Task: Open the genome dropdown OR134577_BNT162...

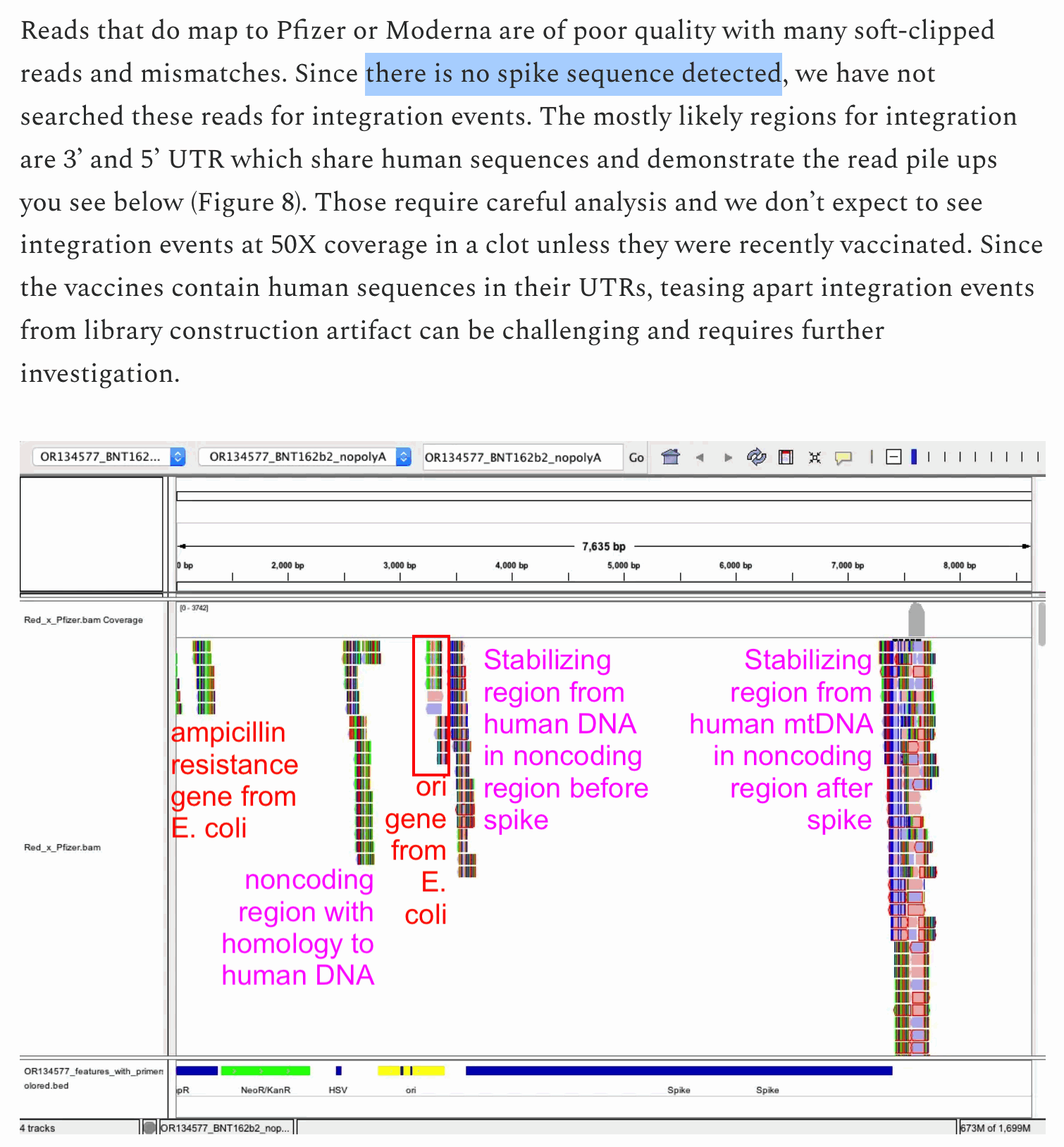Action: 109,457
